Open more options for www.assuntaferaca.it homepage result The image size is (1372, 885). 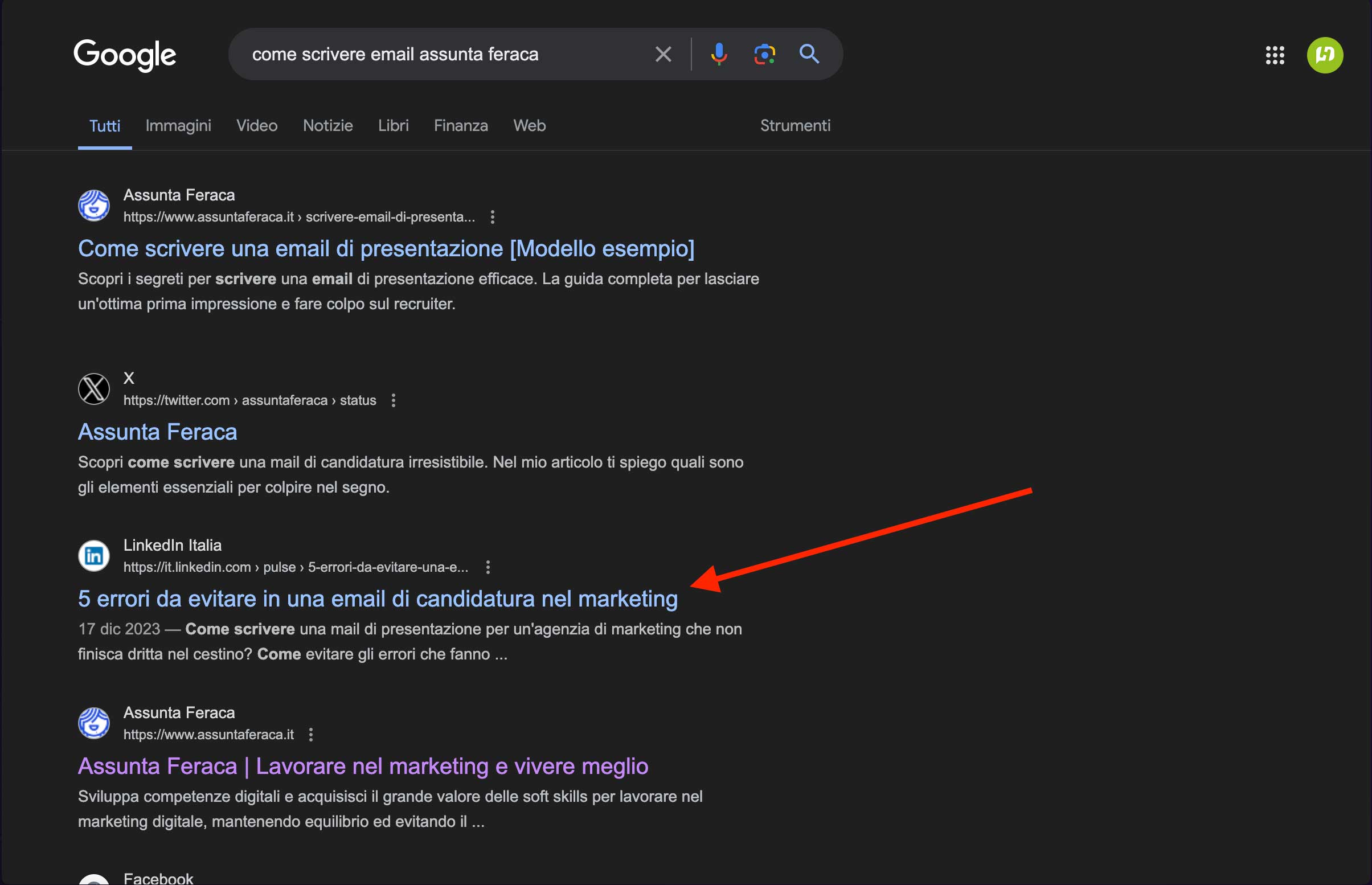(x=311, y=735)
